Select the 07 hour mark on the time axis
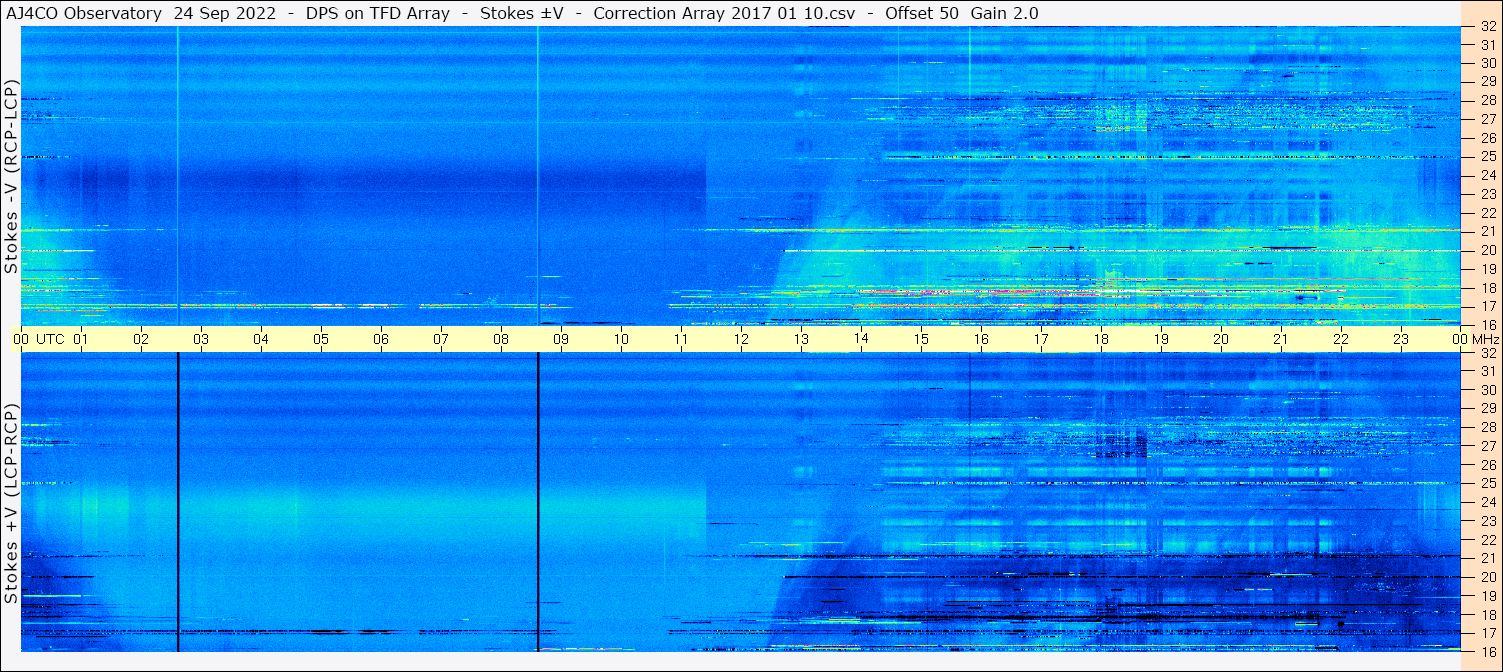The width and height of the screenshot is (1503, 672). 441,339
